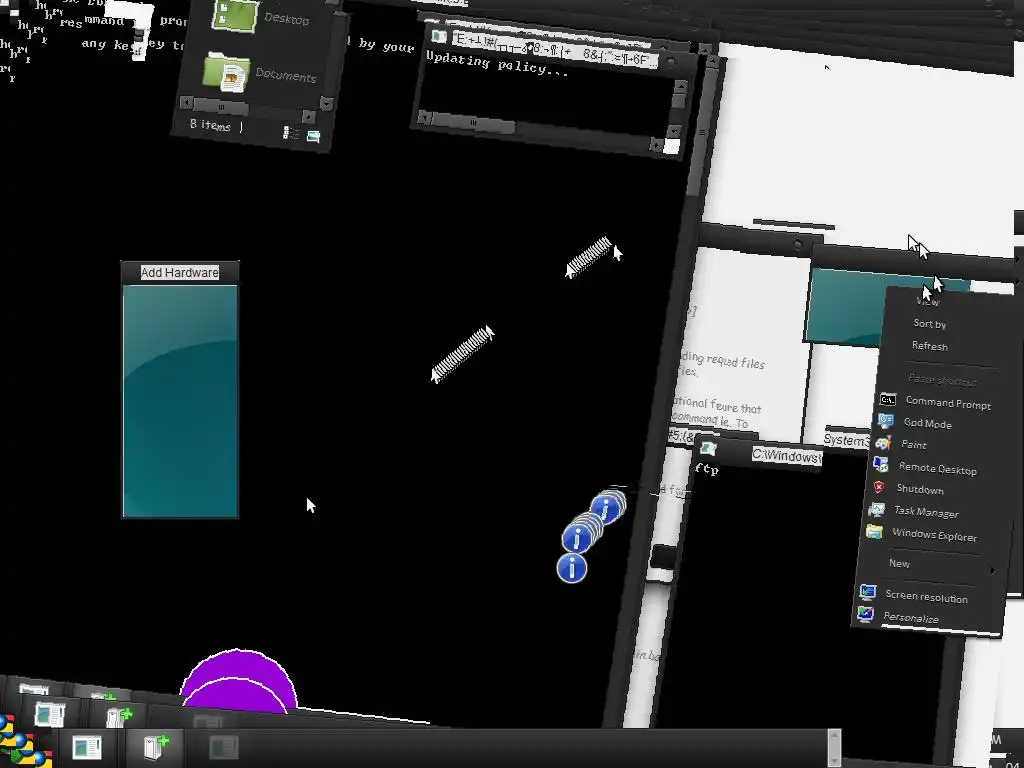Switch explorer to details view icon
The width and height of the screenshot is (1024, 768).
291,133
